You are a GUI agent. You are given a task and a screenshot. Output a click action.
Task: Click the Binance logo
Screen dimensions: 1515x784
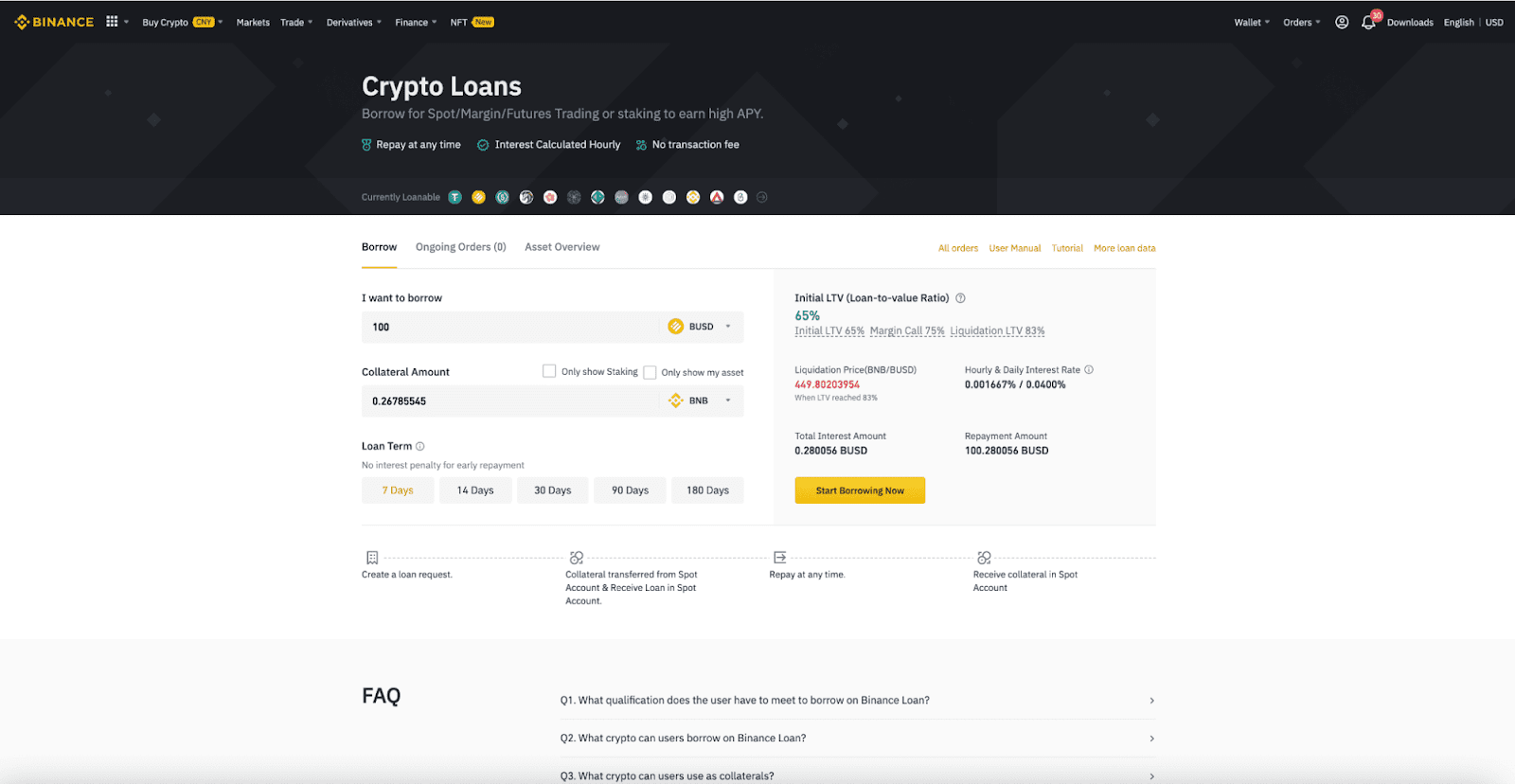(x=54, y=22)
